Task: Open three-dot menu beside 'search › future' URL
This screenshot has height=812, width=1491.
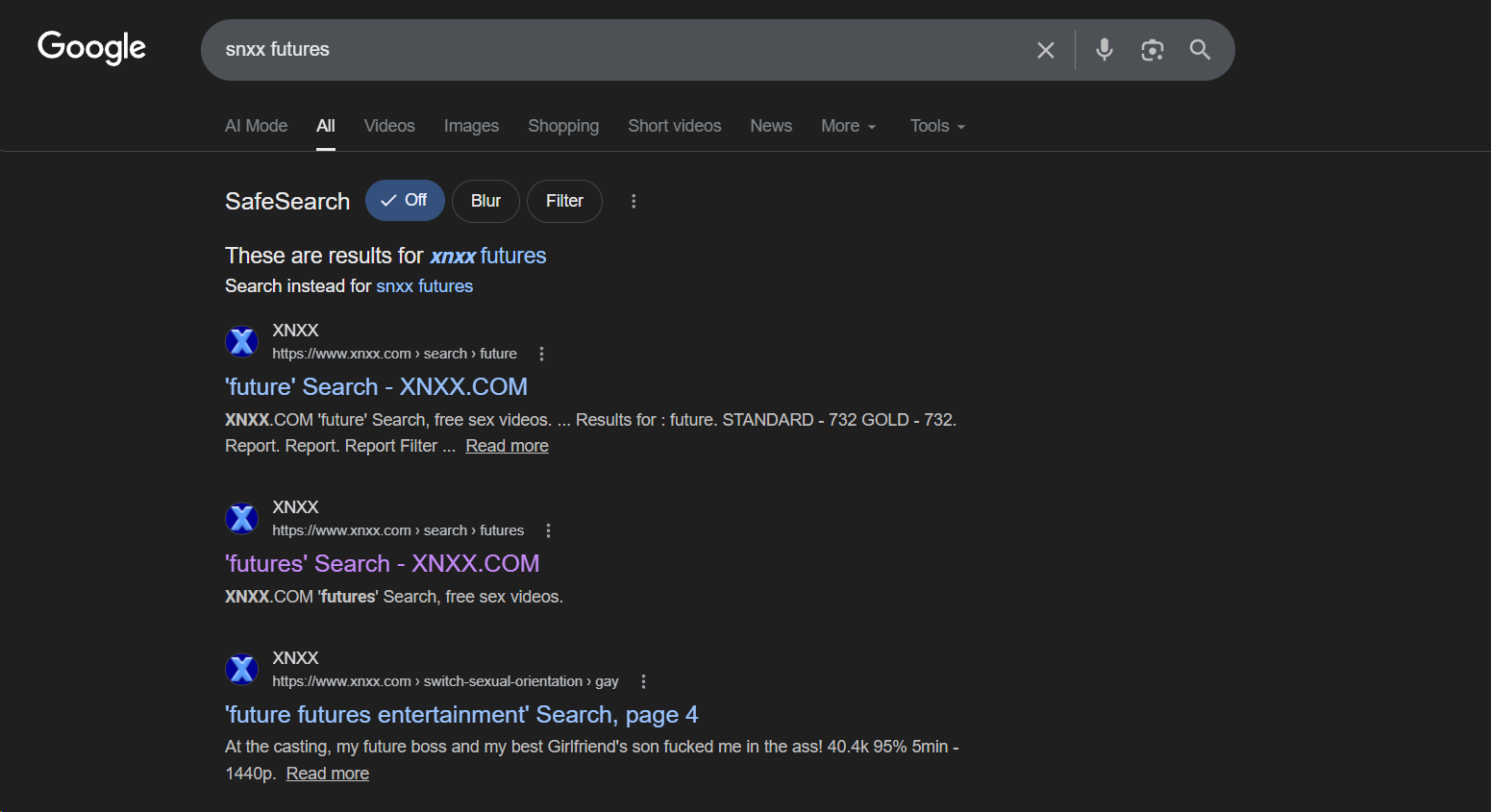Action: pos(542,354)
